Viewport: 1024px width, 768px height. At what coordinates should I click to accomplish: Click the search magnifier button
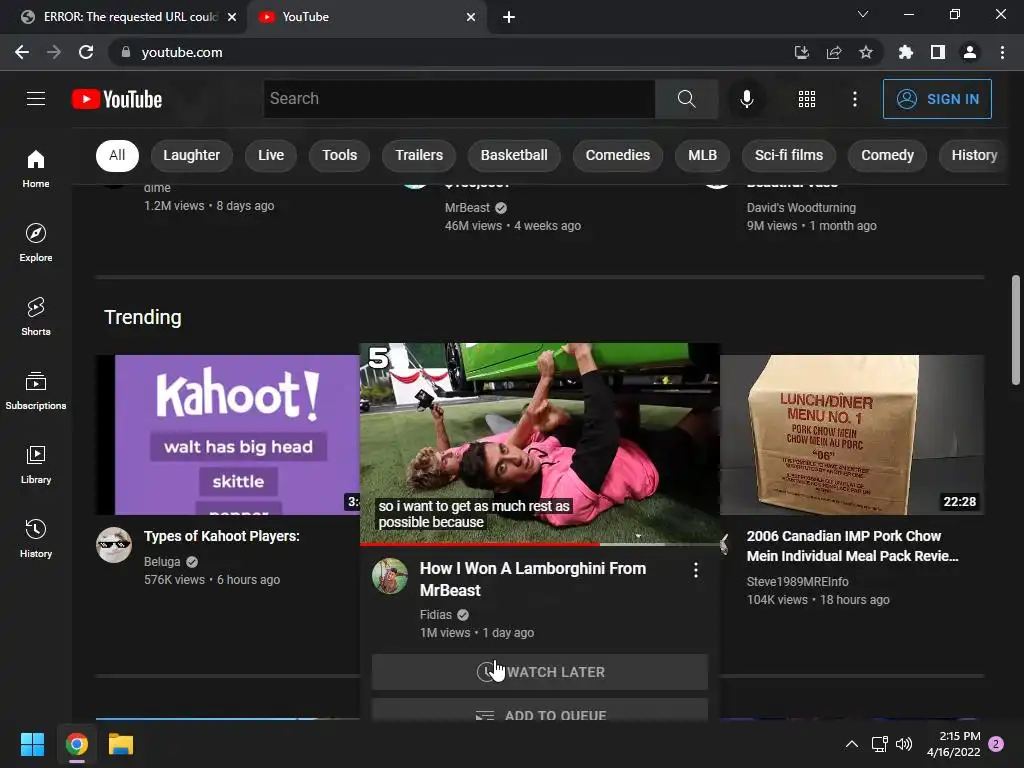[x=686, y=99]
